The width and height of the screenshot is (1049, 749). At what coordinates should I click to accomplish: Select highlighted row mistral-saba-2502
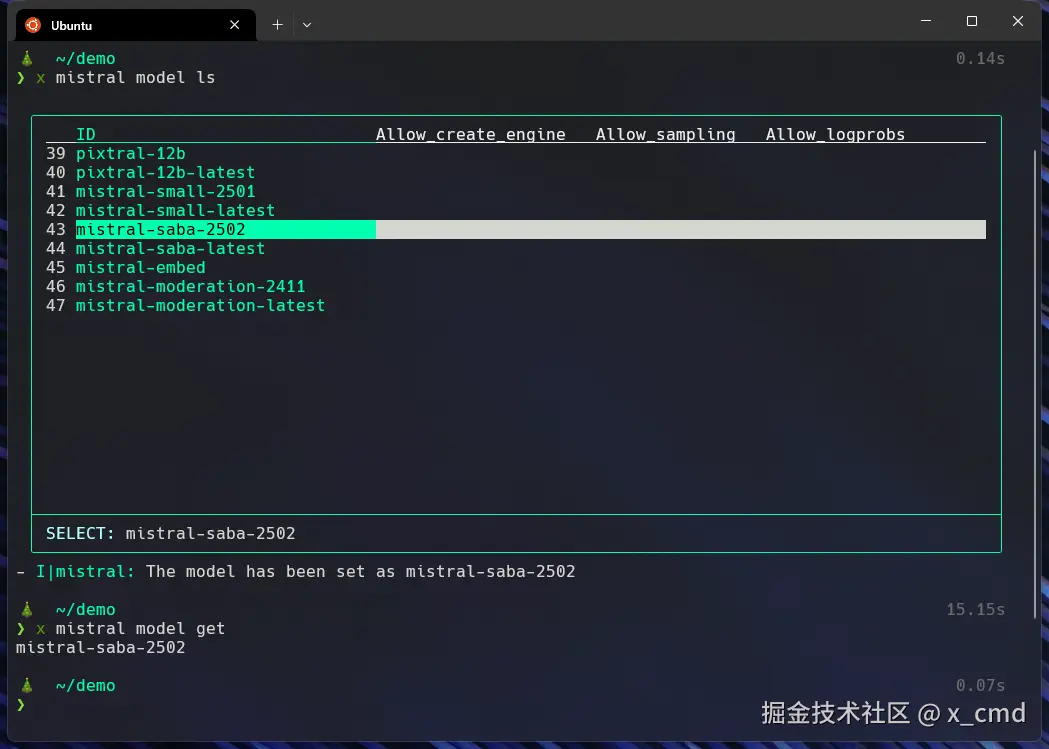[x=516, y=229]
